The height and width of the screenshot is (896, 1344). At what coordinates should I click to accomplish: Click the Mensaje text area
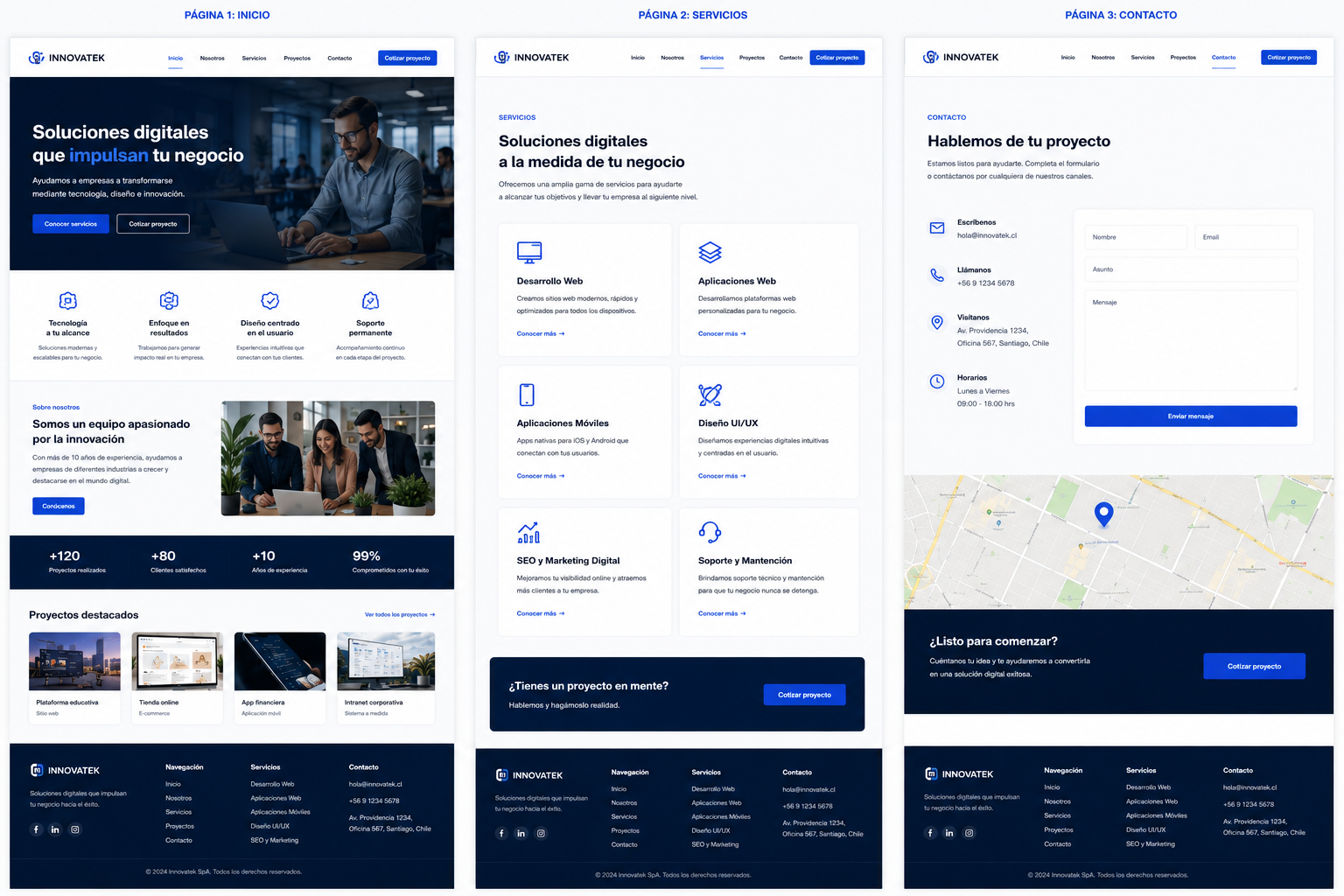pyautogui.click(x=1191, y=340)
